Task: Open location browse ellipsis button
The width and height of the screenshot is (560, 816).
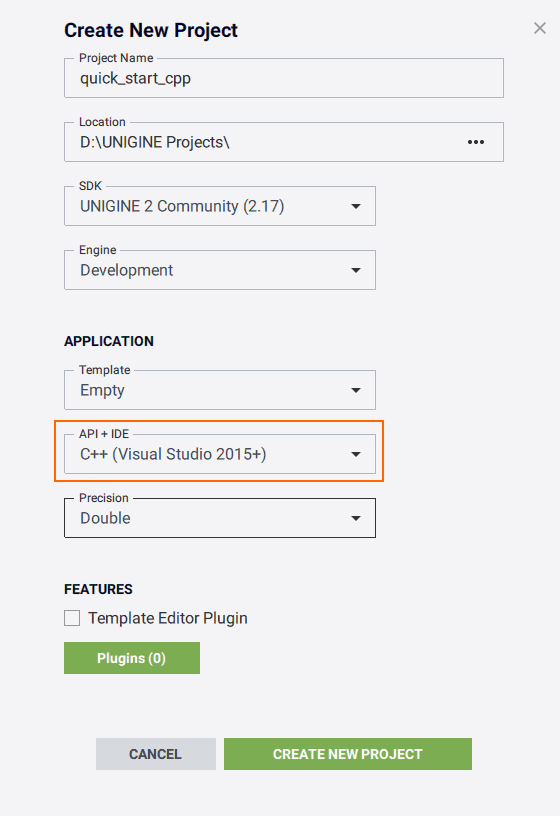Action: (x=476, y=142)
